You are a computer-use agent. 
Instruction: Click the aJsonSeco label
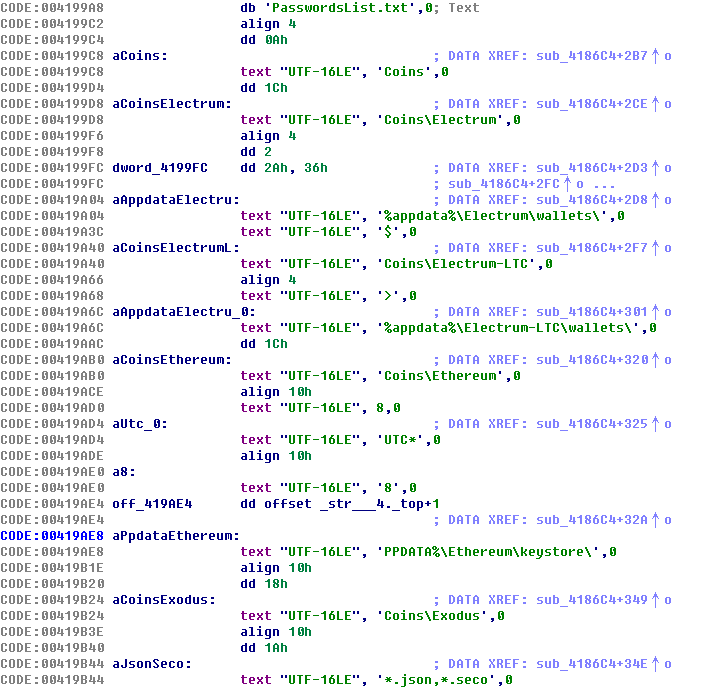(152, 664)
